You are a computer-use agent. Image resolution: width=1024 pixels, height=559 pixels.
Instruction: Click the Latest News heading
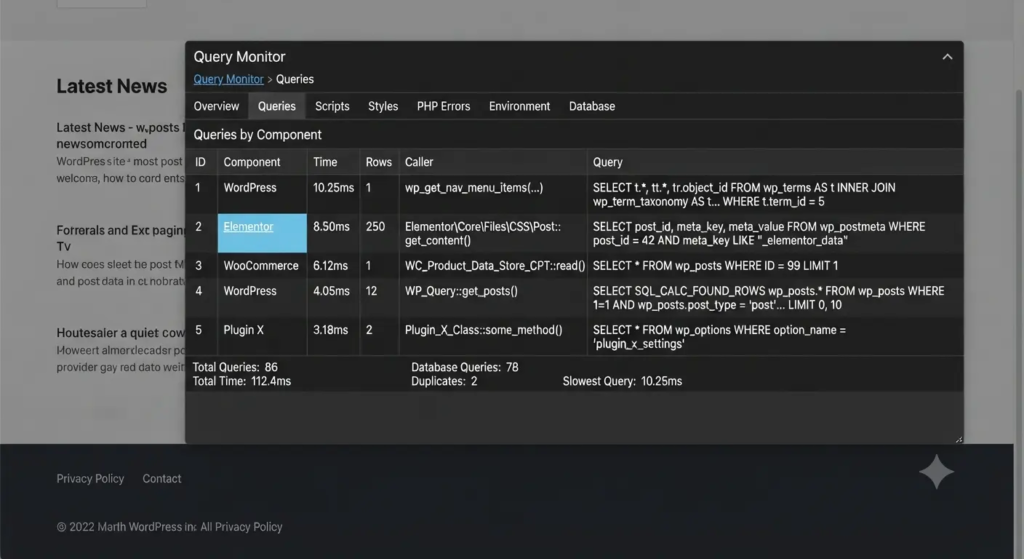[112, 86]
